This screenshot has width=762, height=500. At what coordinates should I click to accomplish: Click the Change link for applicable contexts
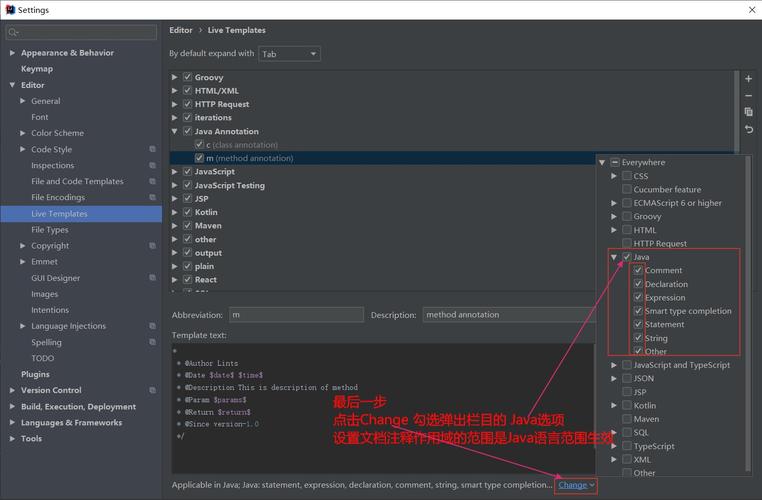(572, 485)
